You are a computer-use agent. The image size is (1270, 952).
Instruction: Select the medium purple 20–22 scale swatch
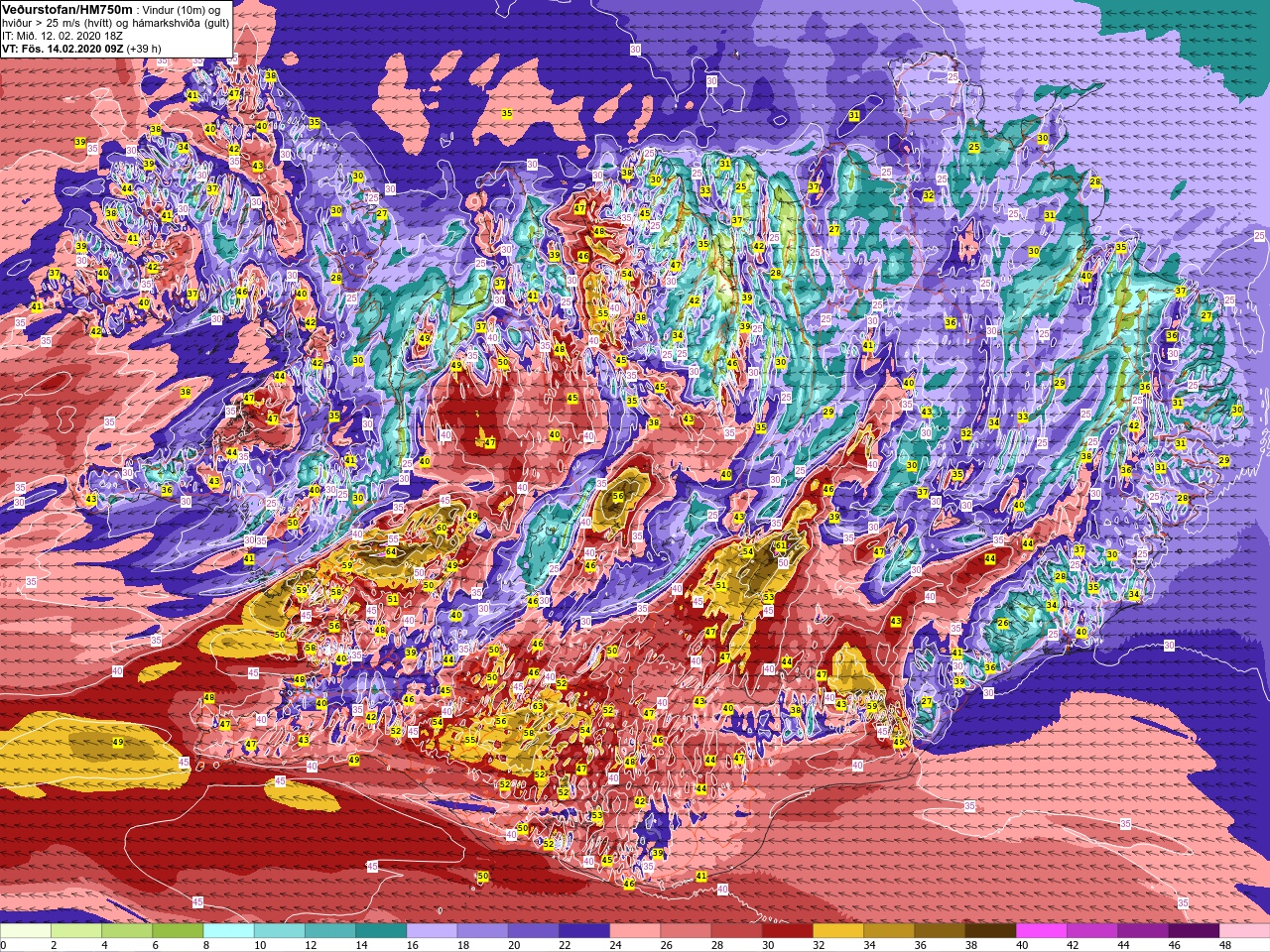coord(533,930)
